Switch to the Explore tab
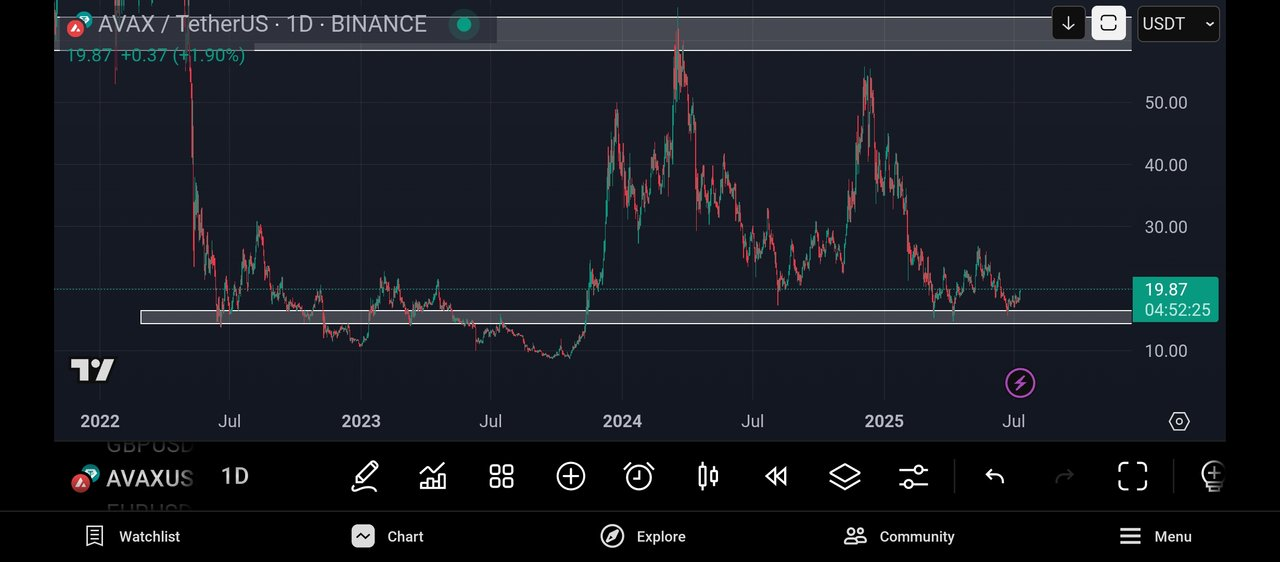This screenshot has width=1280, height=562. pos(643,537)
